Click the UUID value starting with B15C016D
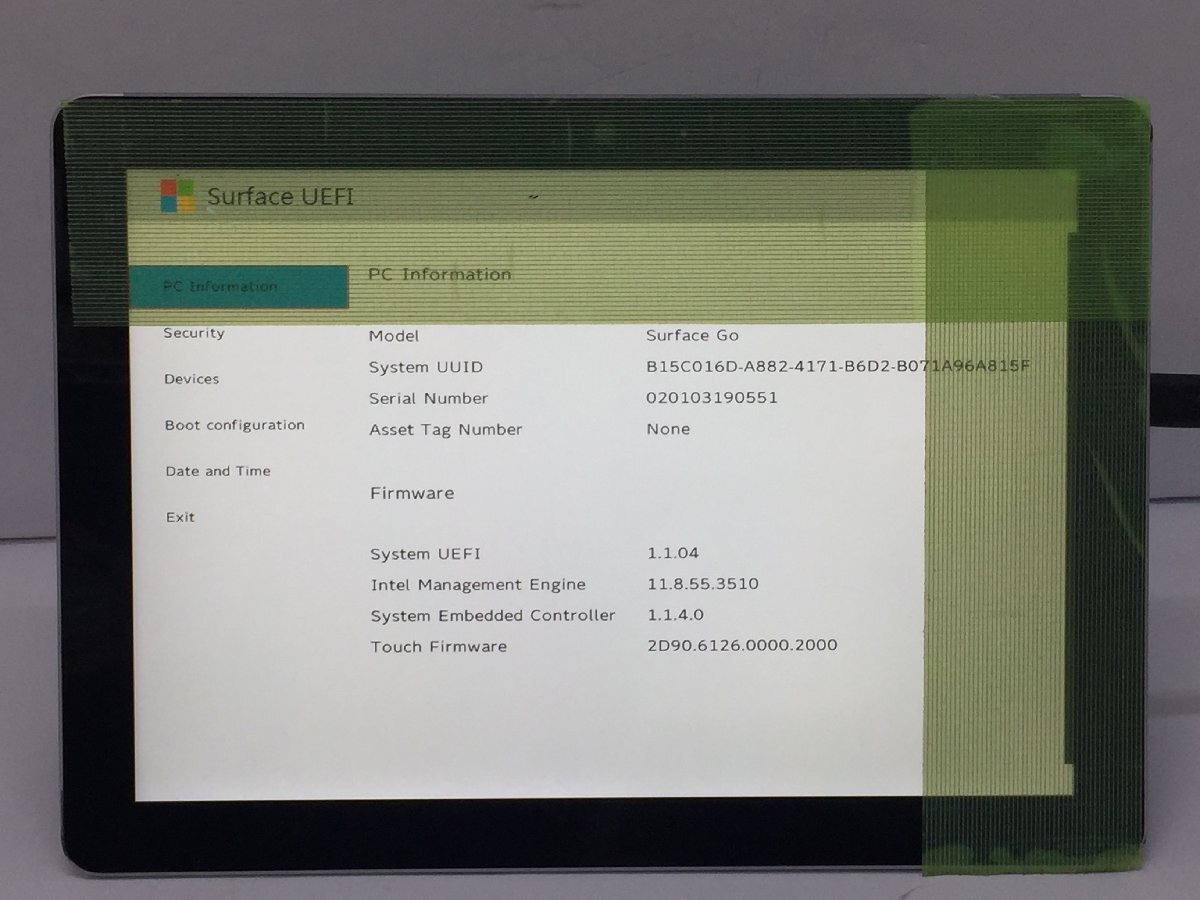This screenshot has width=1200, height=900. [x=838, y=366]
